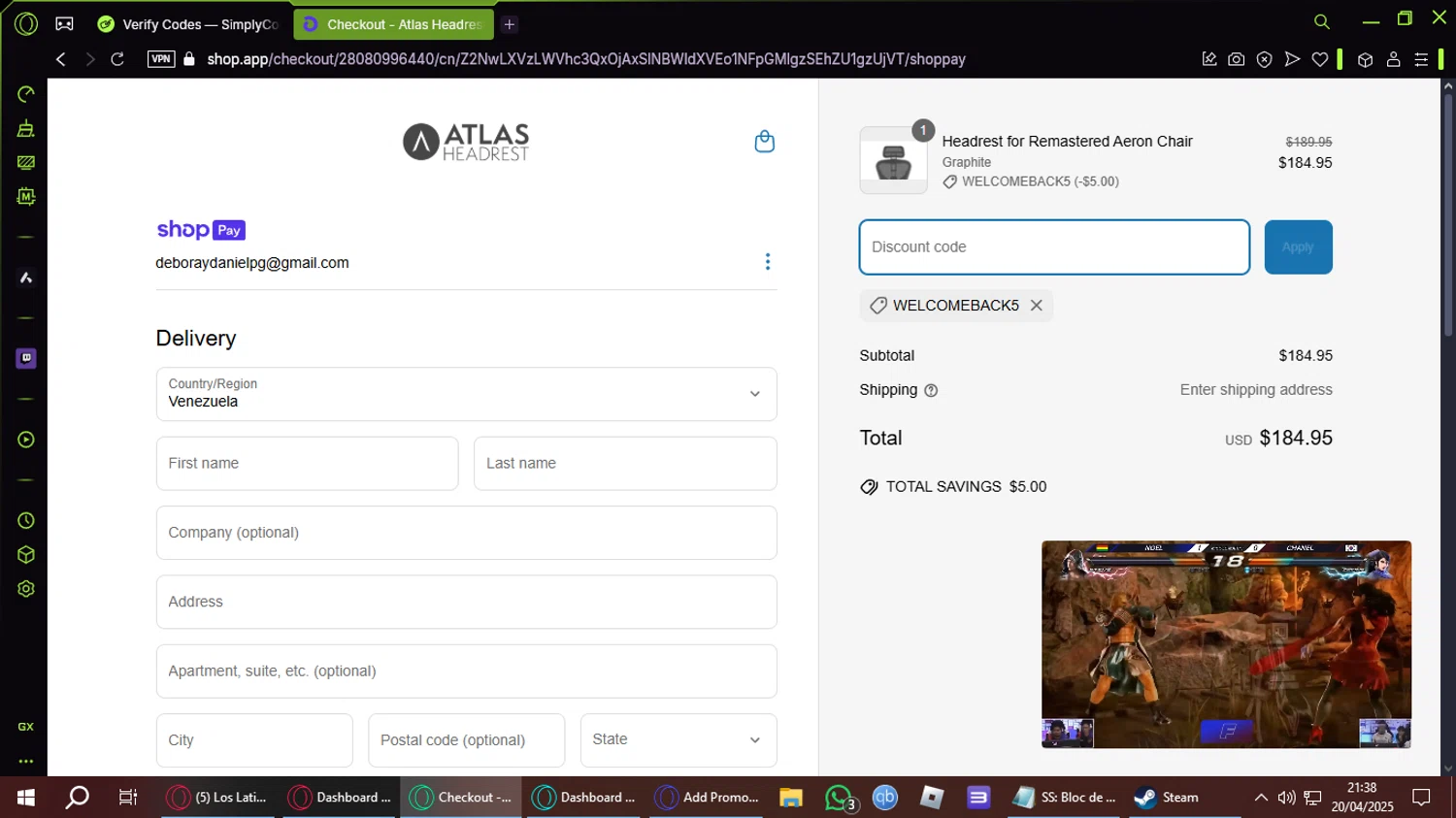Image resolution: width=1456 pixels, height=818 pixels.
Task: Open the Shipping help question mark
Action: point(931,390)
